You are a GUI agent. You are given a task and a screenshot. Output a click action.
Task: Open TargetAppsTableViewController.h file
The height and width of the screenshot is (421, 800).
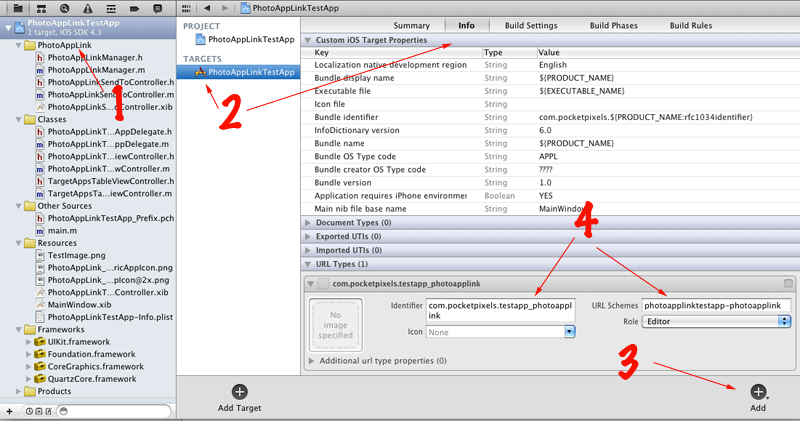click(x=105, y=181)
